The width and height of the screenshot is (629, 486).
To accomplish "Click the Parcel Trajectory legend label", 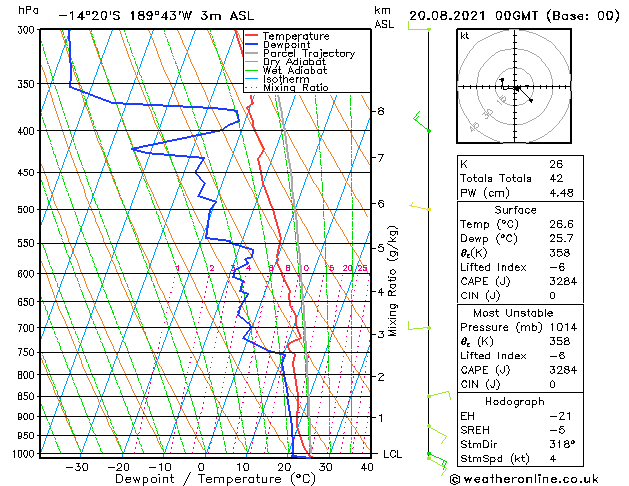I will [309, 53].
